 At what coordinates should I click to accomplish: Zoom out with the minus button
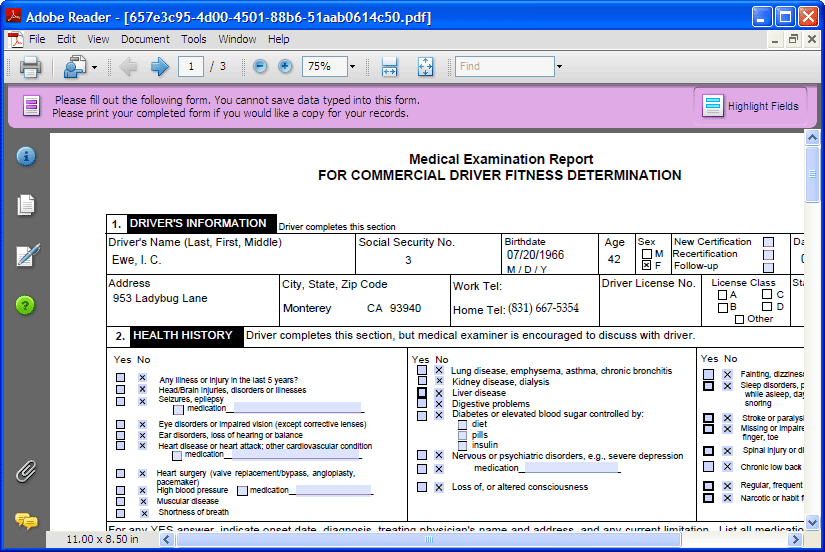tap(260, 66)
